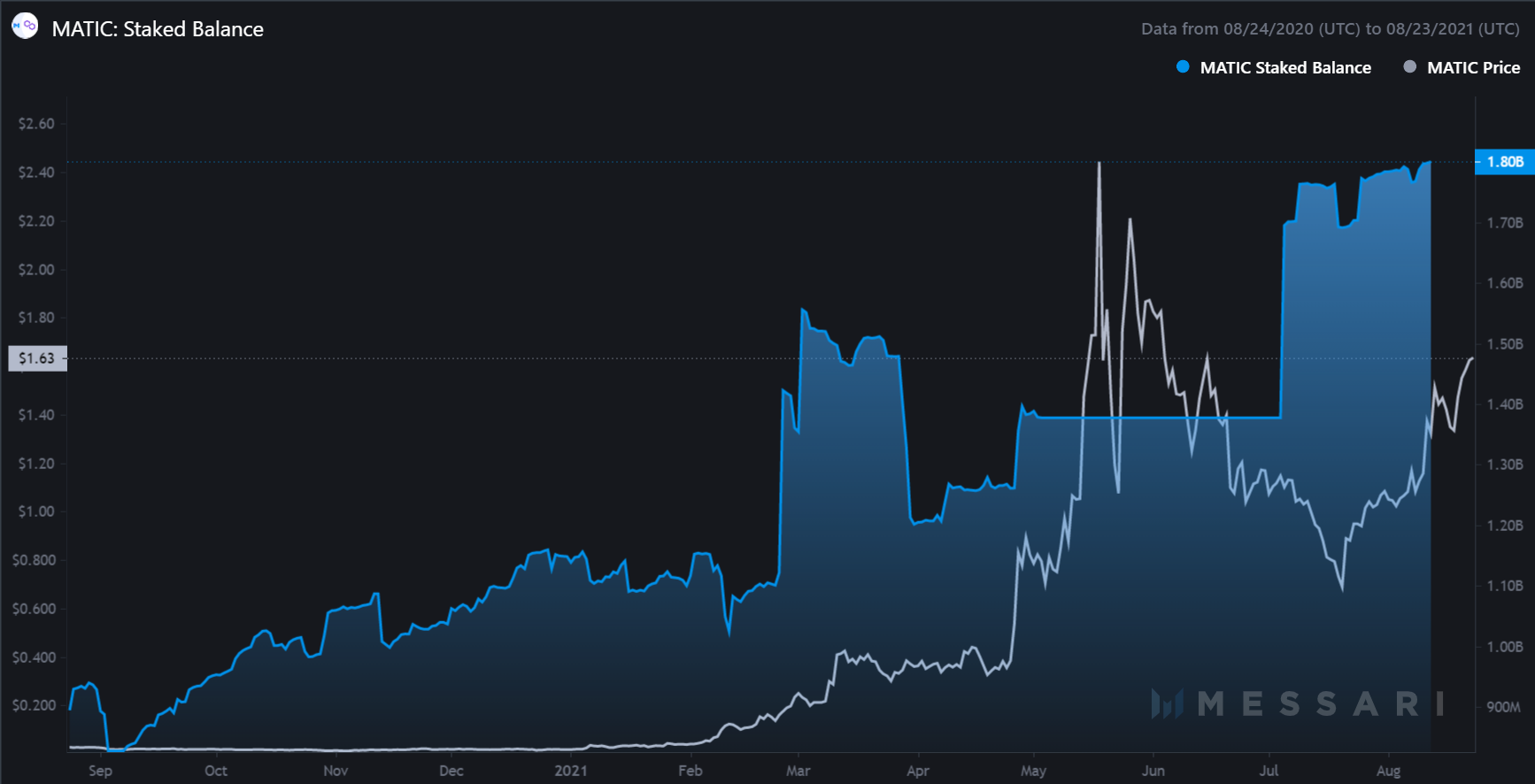1535x784 pixels.
Task: Click the blue MATIC Staked Balance legend dot
Action: pos(1183,66)
